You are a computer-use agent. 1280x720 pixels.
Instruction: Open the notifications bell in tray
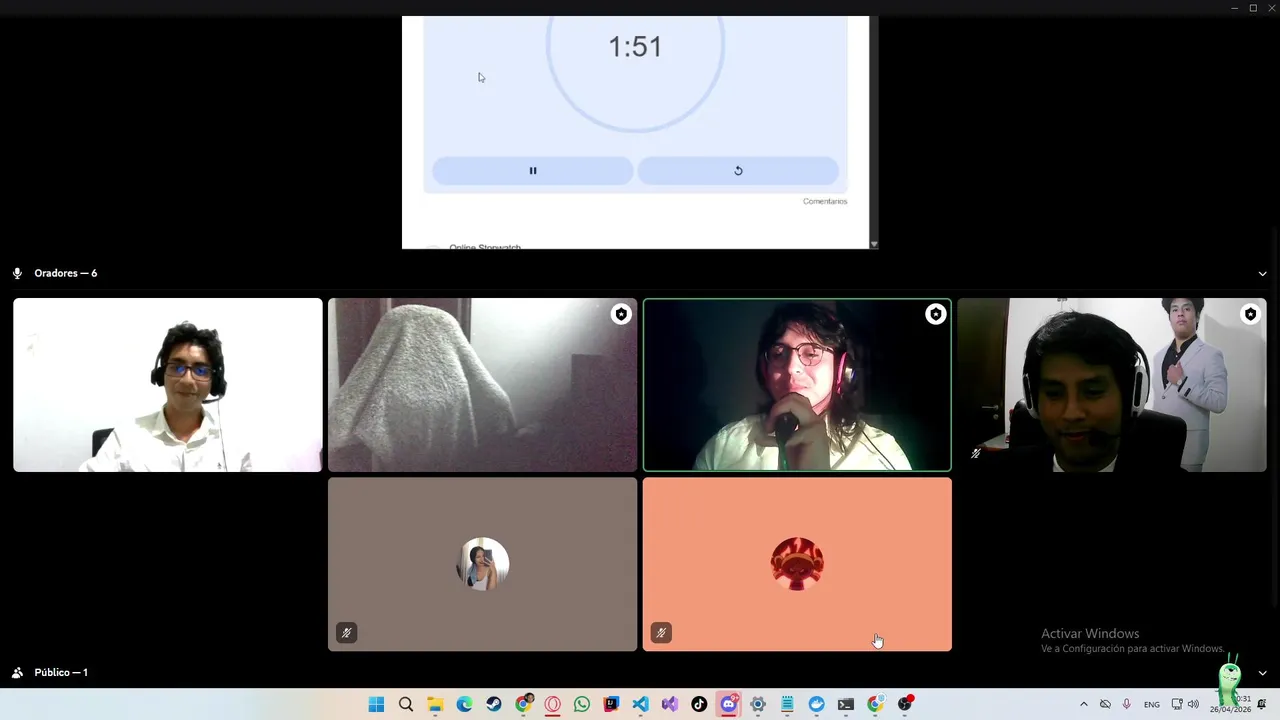coord(1262,704)
